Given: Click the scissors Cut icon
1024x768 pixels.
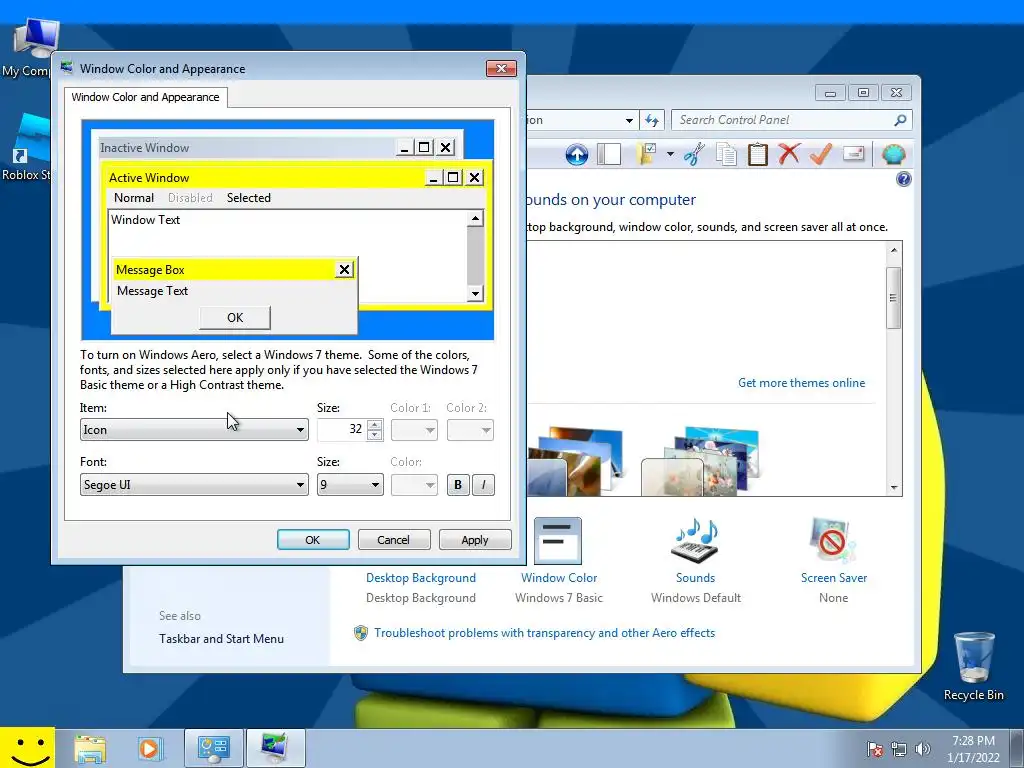Looking at the screenshot, I should tap(694, 155).
